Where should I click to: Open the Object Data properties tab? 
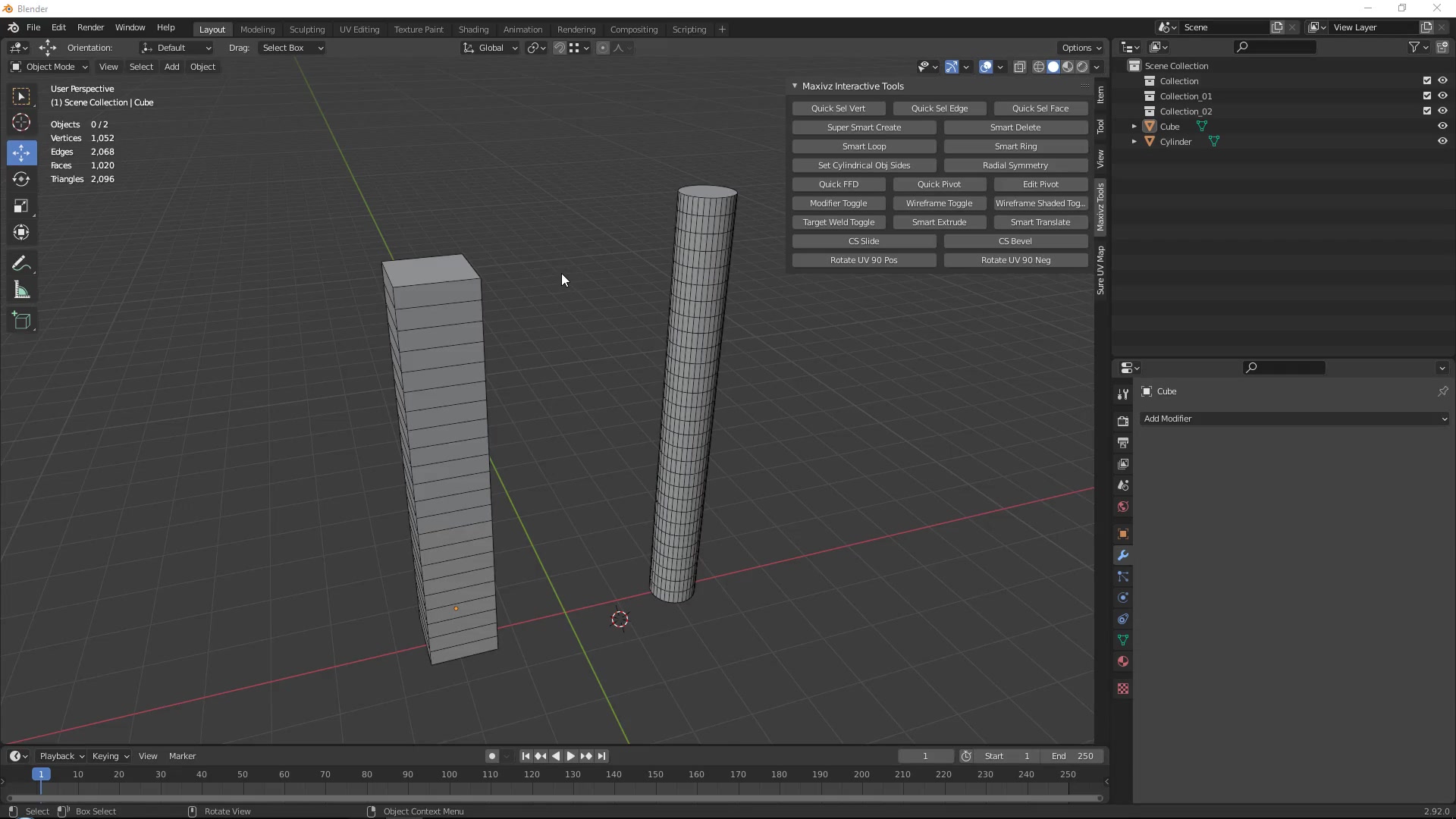1123,640
